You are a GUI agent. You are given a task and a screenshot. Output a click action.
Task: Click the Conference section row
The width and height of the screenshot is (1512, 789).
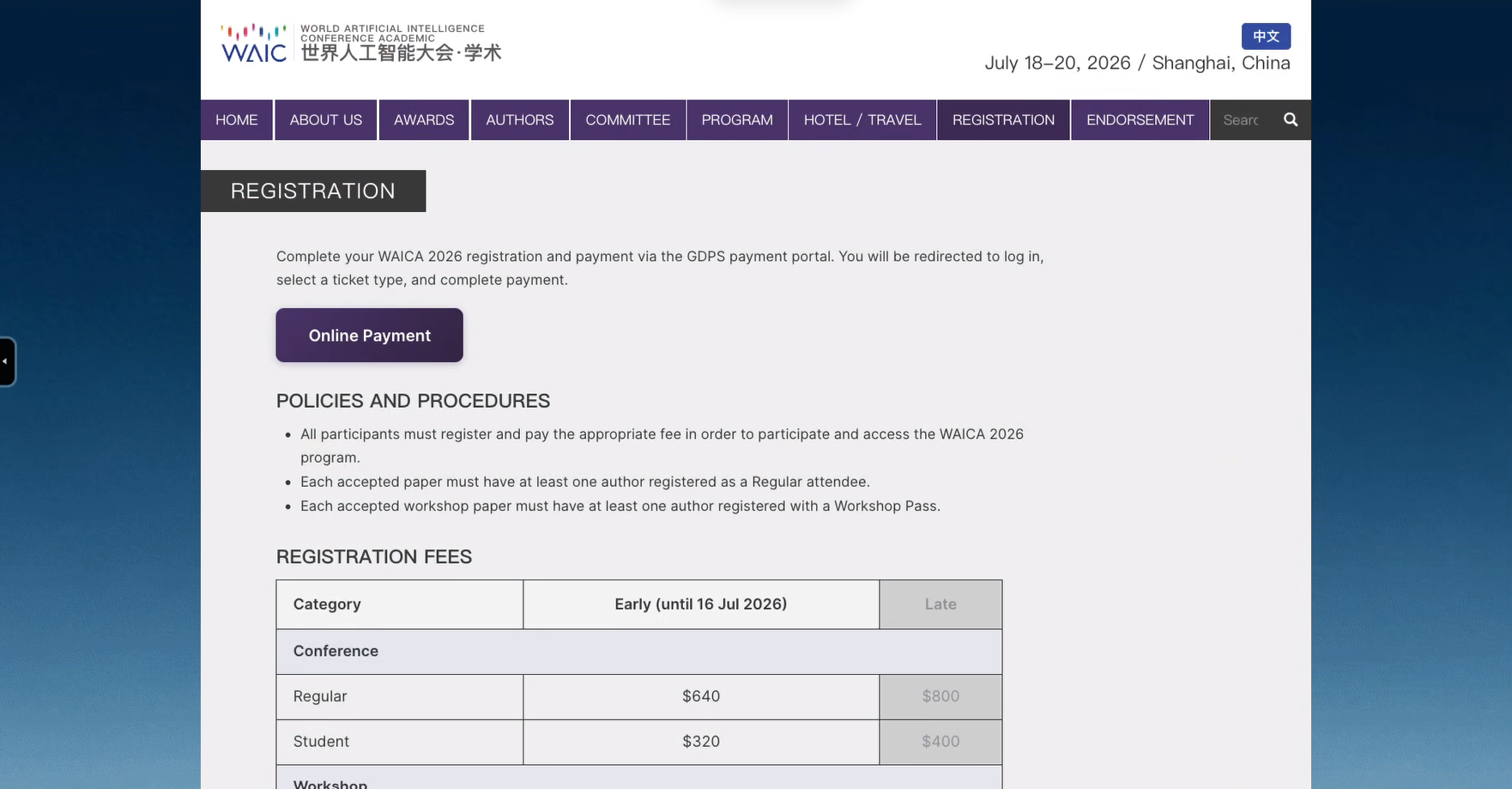639,651
